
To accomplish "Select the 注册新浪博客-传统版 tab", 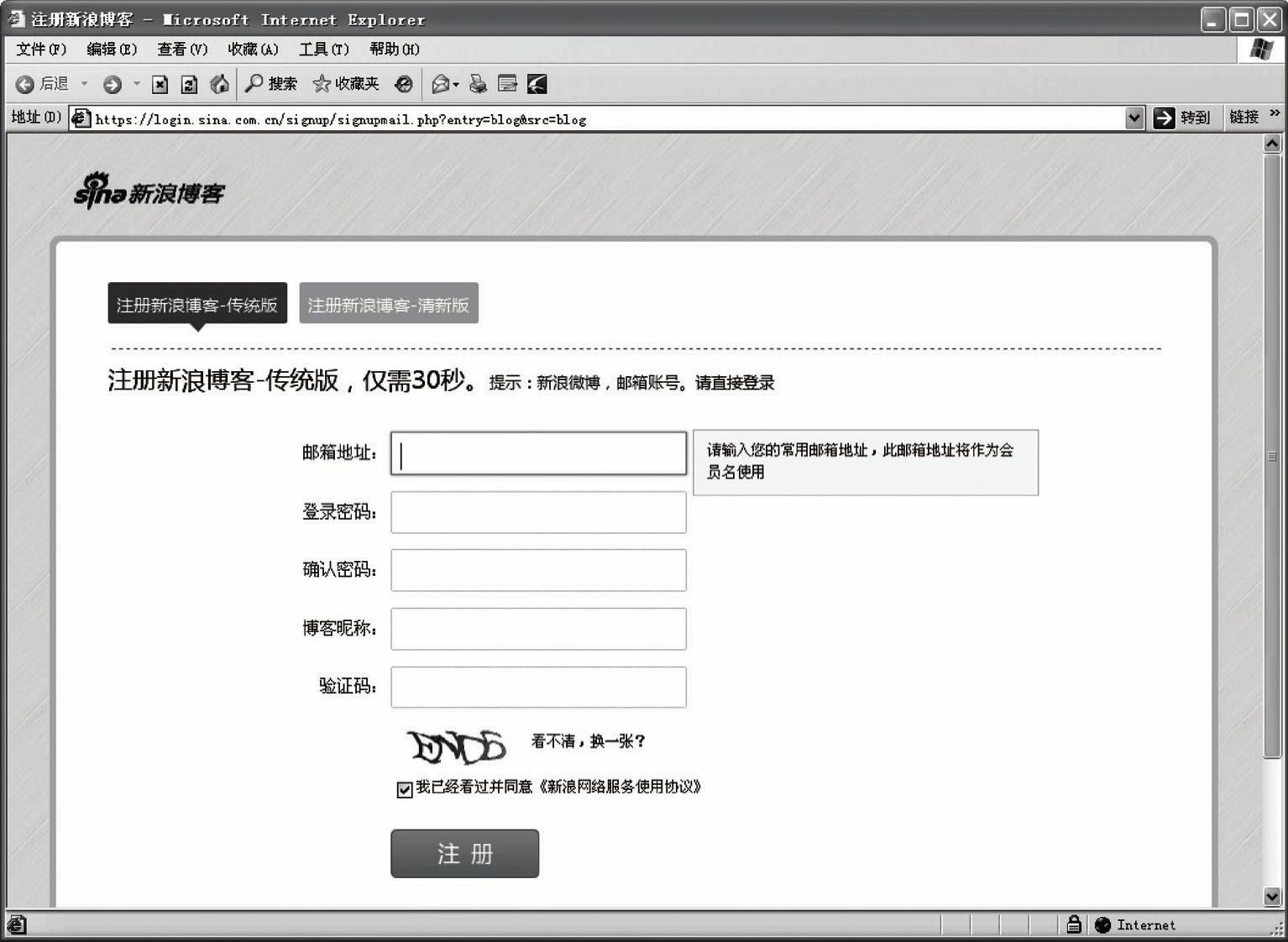I will (197, 303).
